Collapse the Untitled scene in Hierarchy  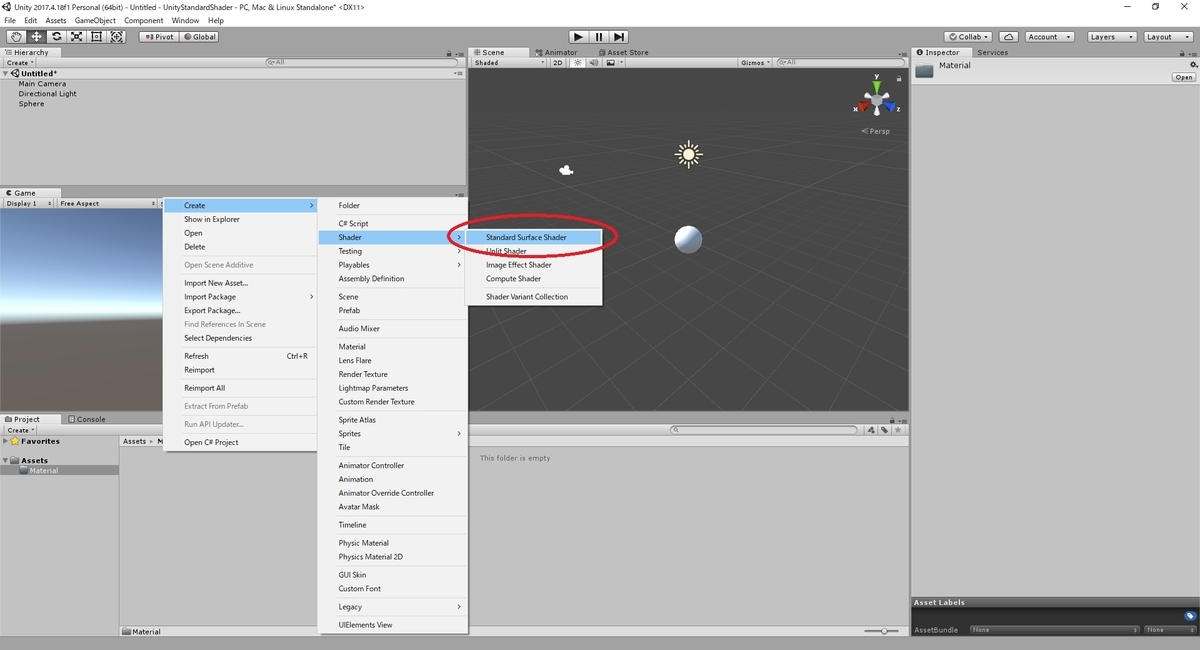point(6,73)
